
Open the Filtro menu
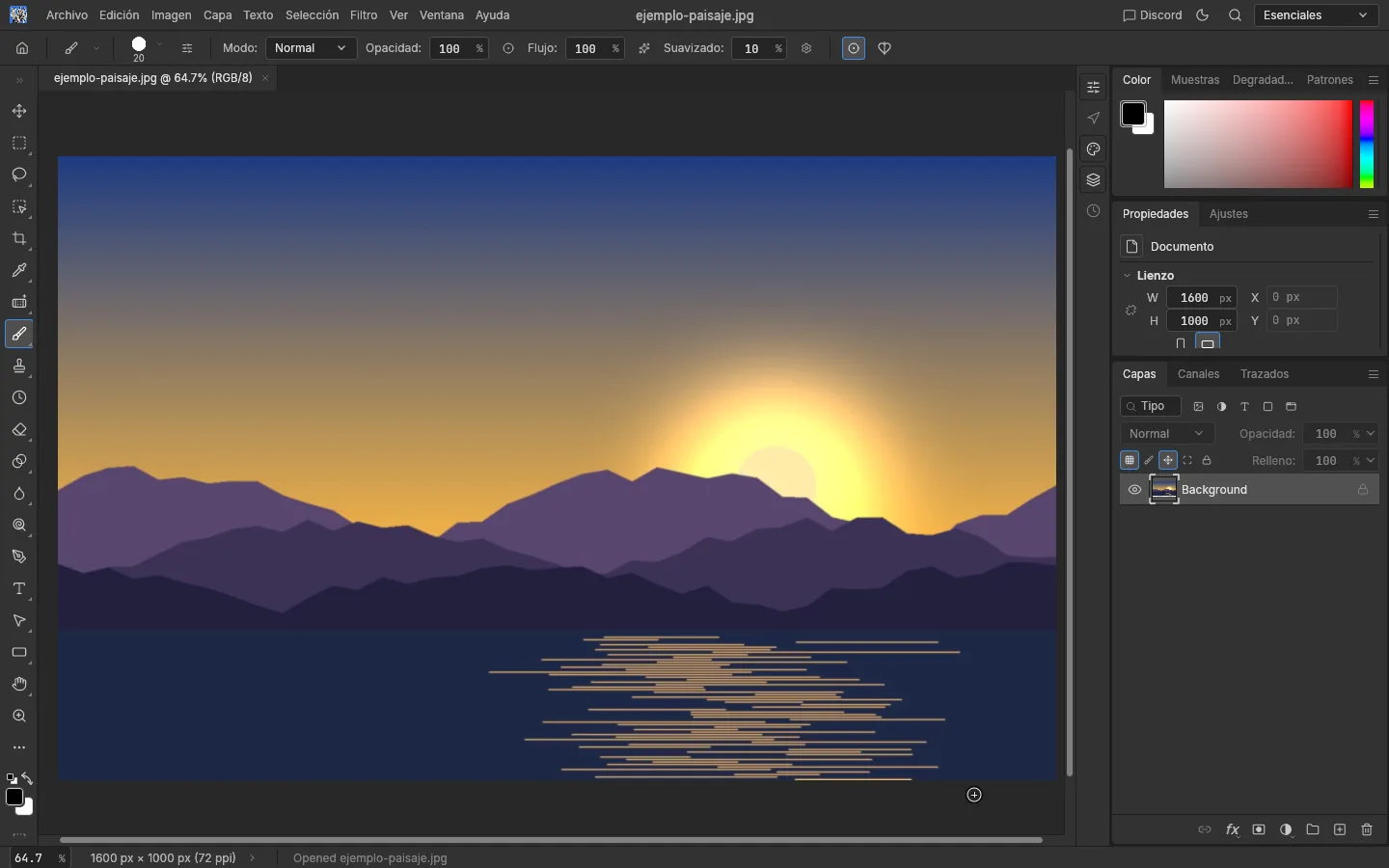coord(364,15)
